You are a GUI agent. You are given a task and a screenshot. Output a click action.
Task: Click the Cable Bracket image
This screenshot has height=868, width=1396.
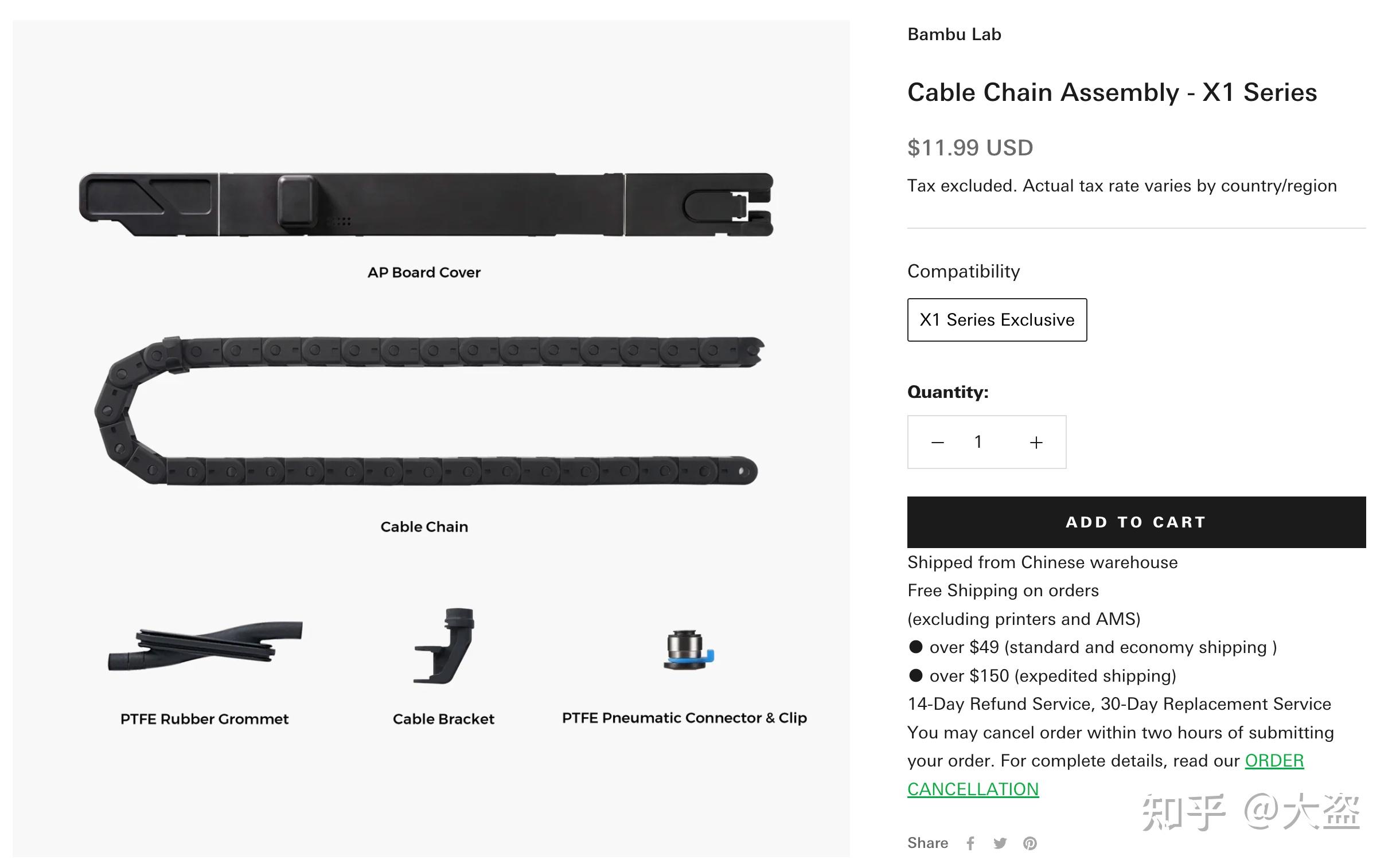[x=445, y=645]
